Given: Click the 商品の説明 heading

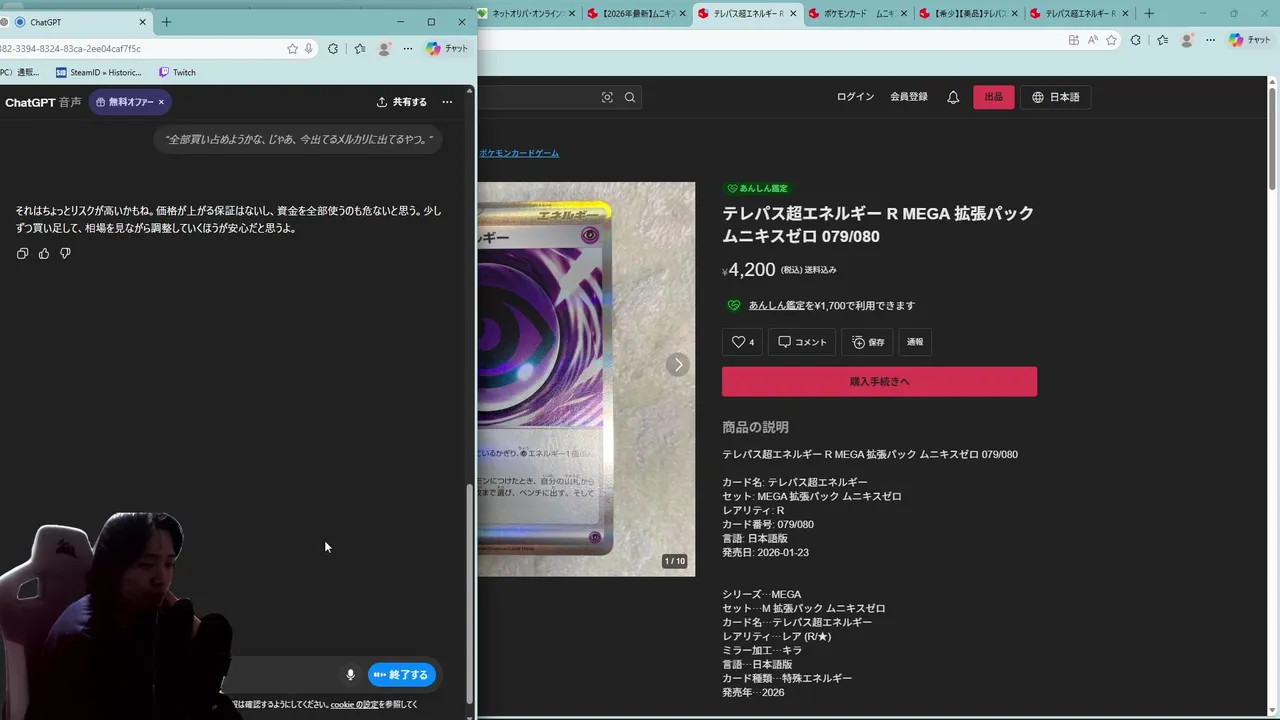Looking at the screenshot, I should pyautogui.click(x=755, y=427).
